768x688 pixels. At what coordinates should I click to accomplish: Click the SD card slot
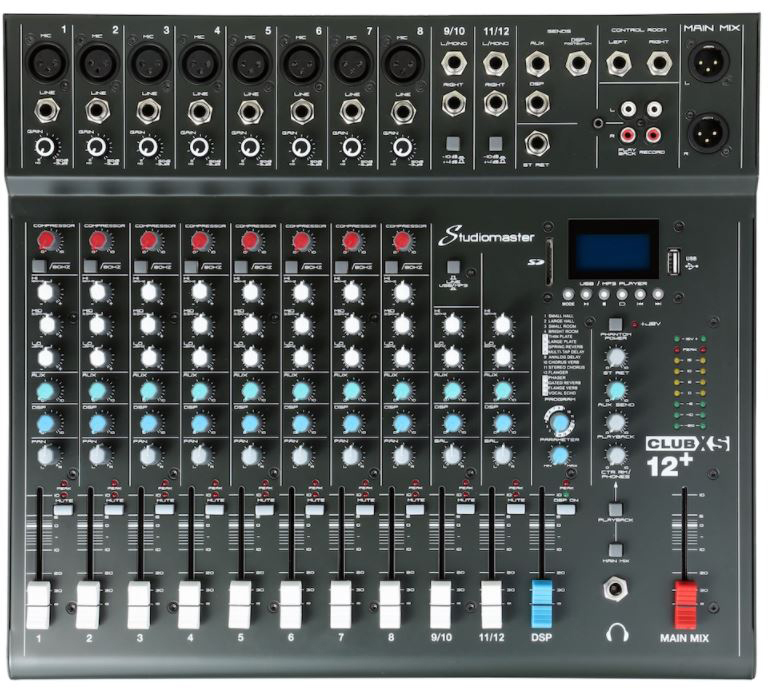tap(551, 262)
